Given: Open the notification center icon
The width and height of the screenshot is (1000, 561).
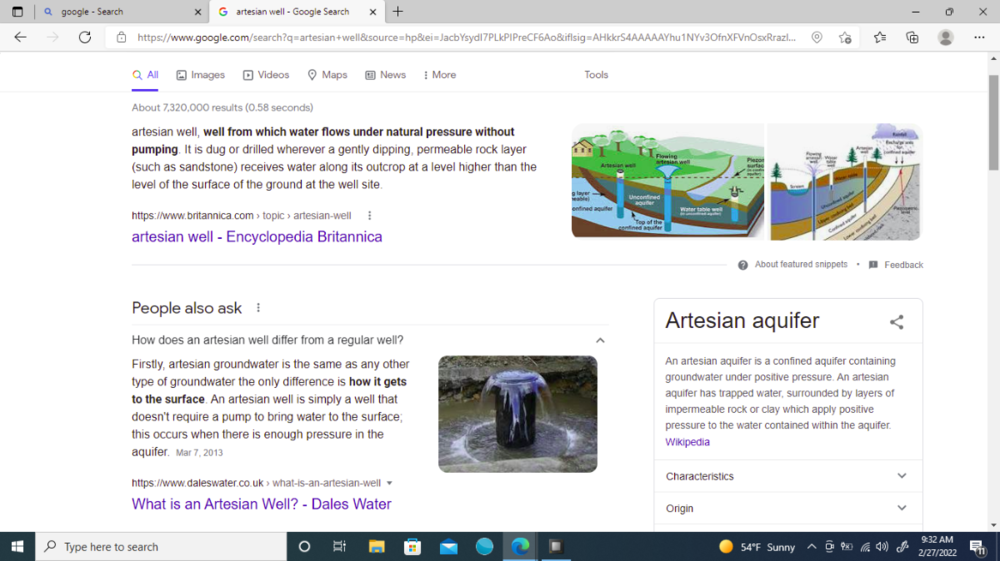Looking at the screenshot, I should [x=978, y=546].
